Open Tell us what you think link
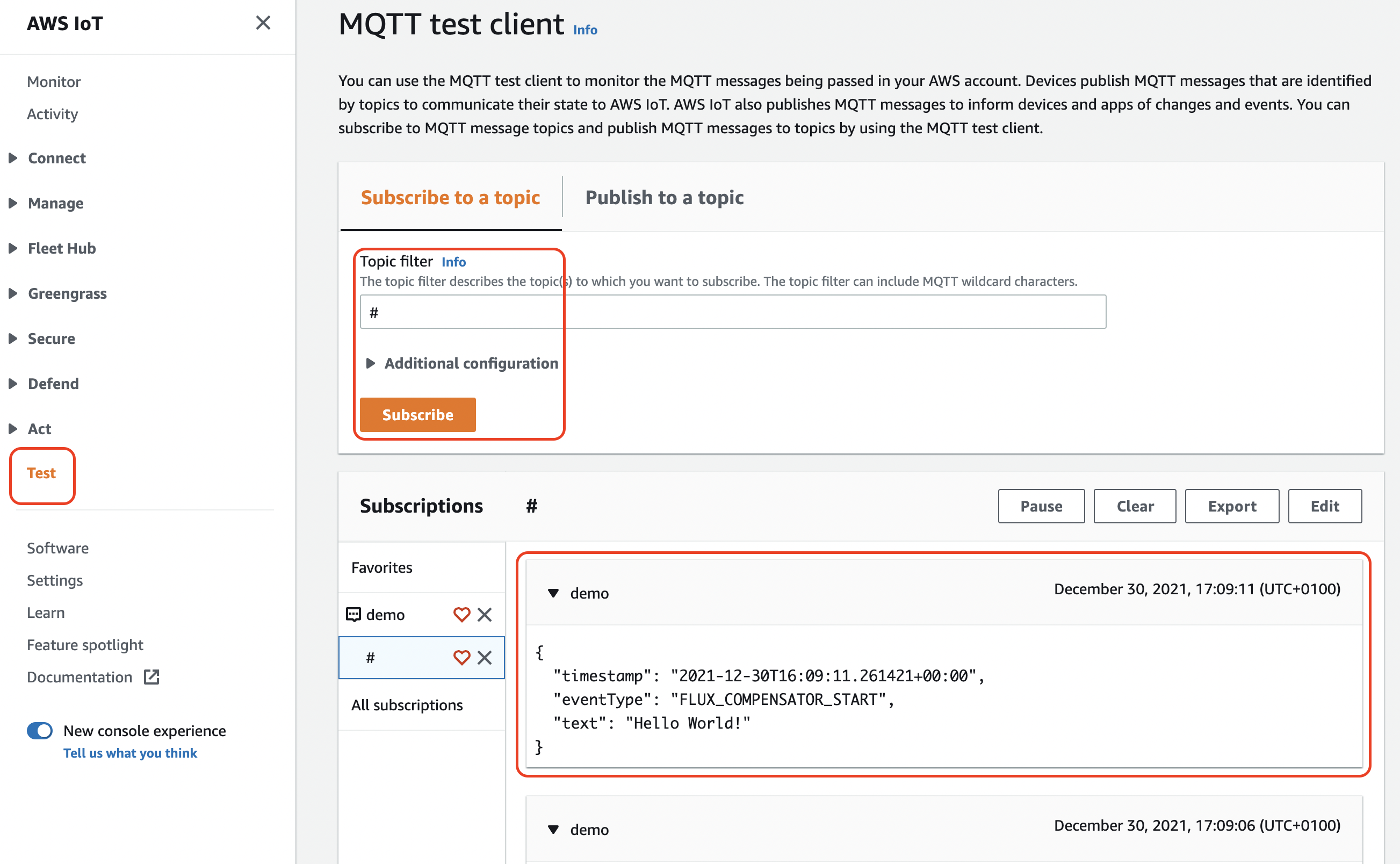 tap(129, 753)
